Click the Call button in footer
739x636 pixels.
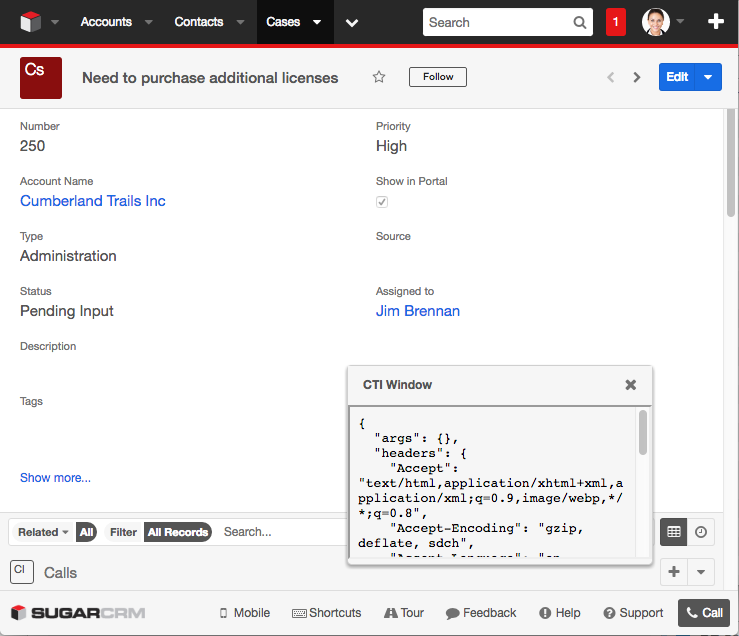point(703,613)
